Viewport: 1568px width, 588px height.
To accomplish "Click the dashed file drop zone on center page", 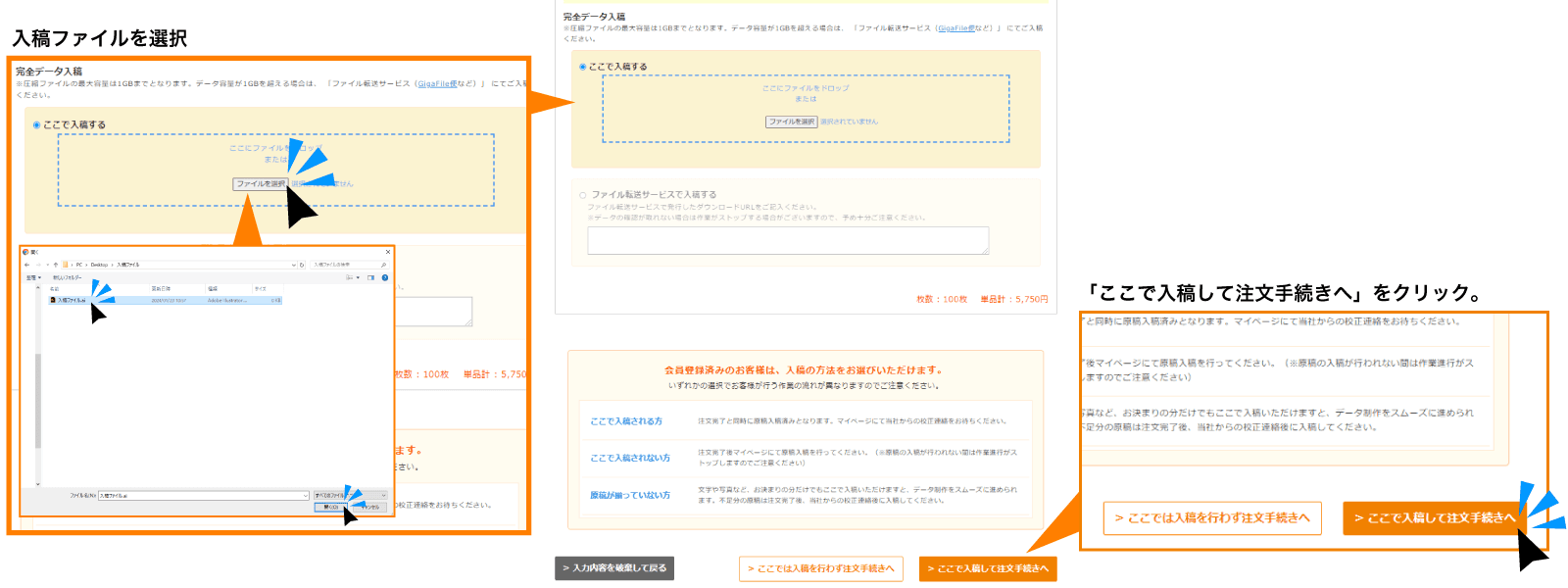I will point(806,109).
